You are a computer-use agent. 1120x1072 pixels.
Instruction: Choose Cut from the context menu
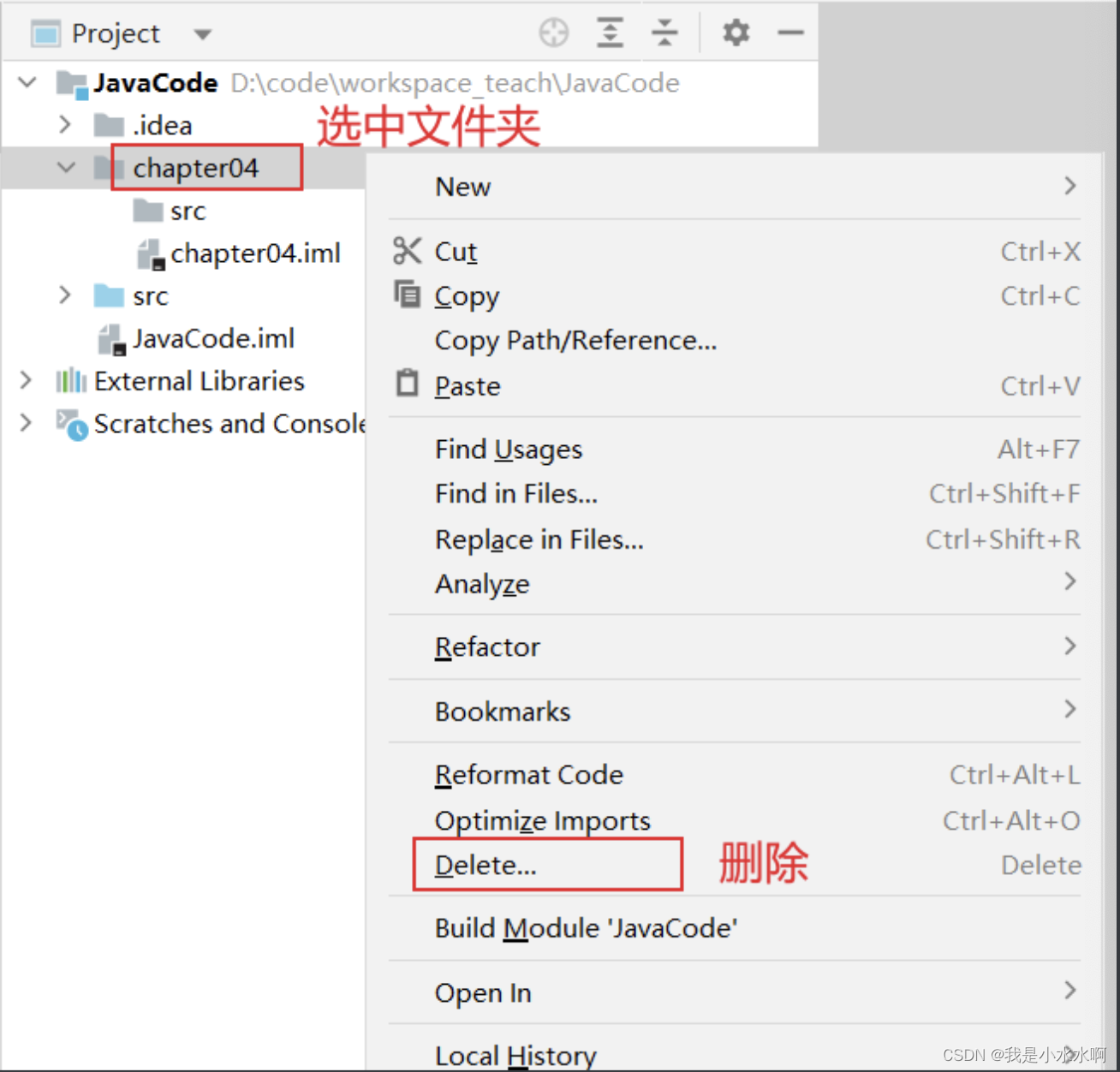coord(735,252)
